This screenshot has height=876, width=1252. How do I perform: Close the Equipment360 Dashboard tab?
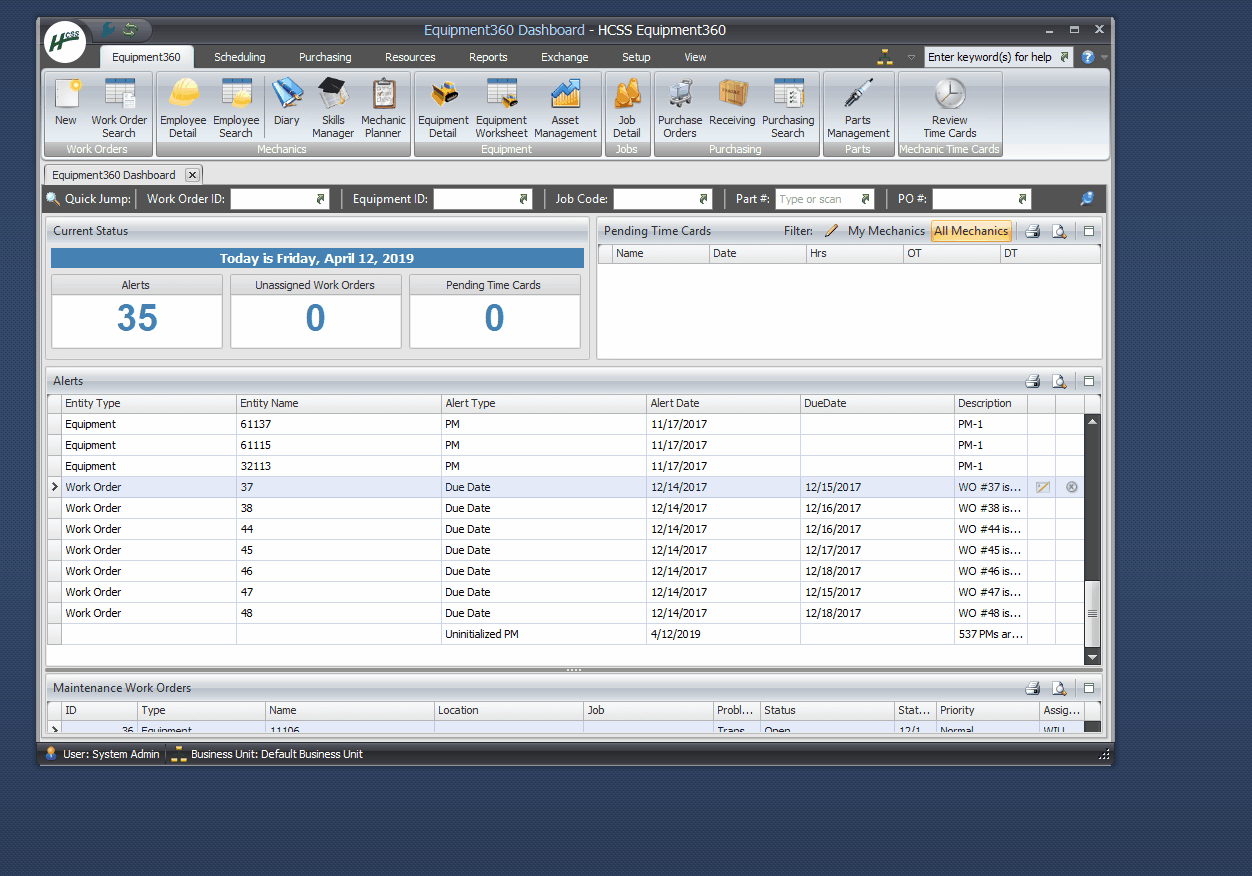(192, 175)
